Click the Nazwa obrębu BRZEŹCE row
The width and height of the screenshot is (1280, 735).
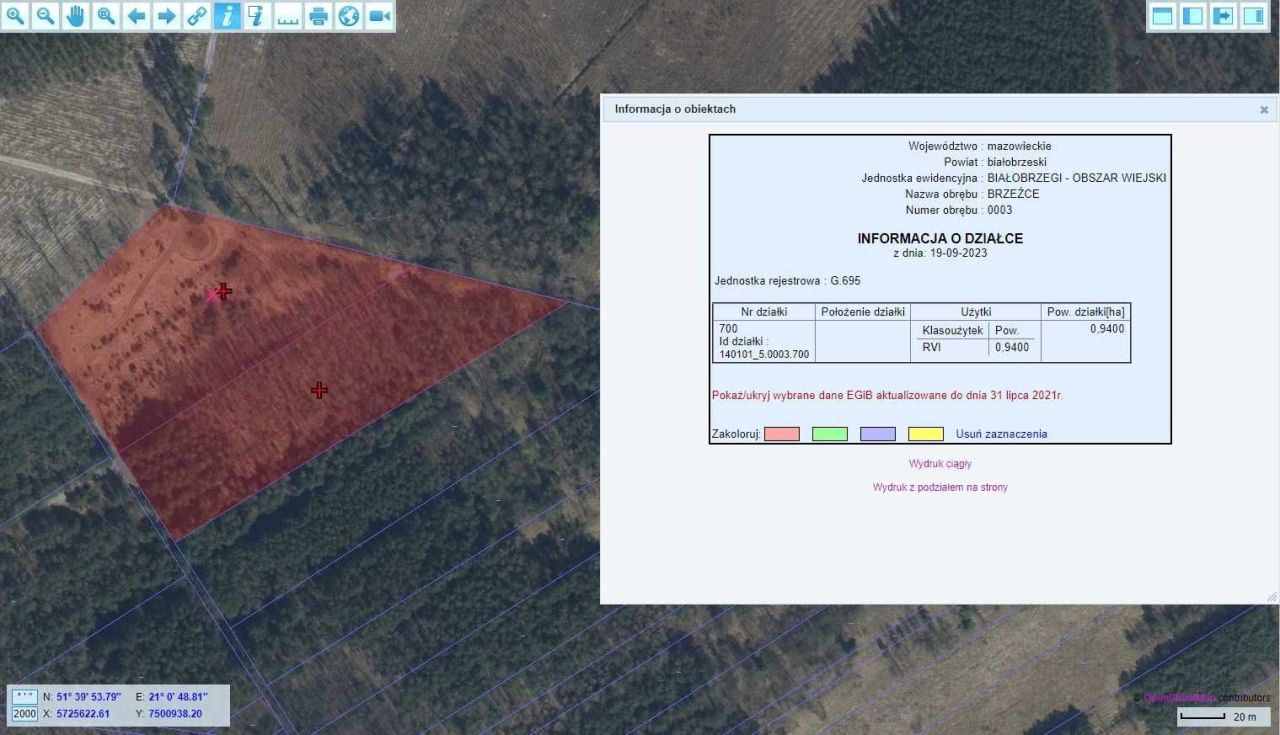coord(972,194)
